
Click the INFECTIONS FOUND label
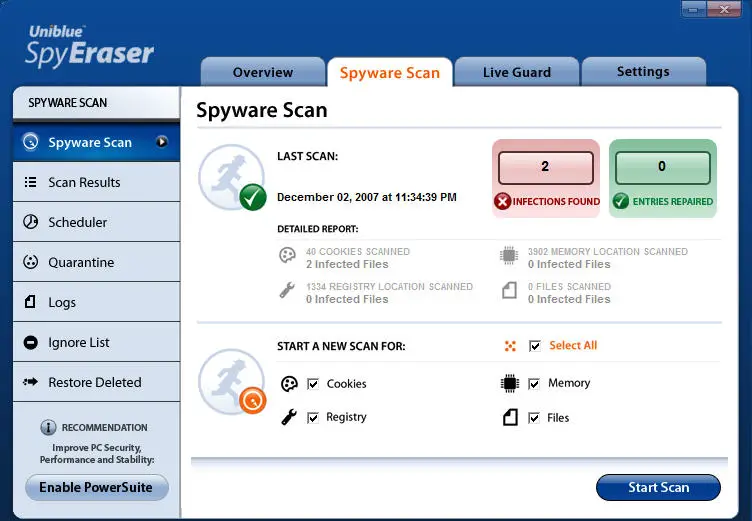pos(556,201)
